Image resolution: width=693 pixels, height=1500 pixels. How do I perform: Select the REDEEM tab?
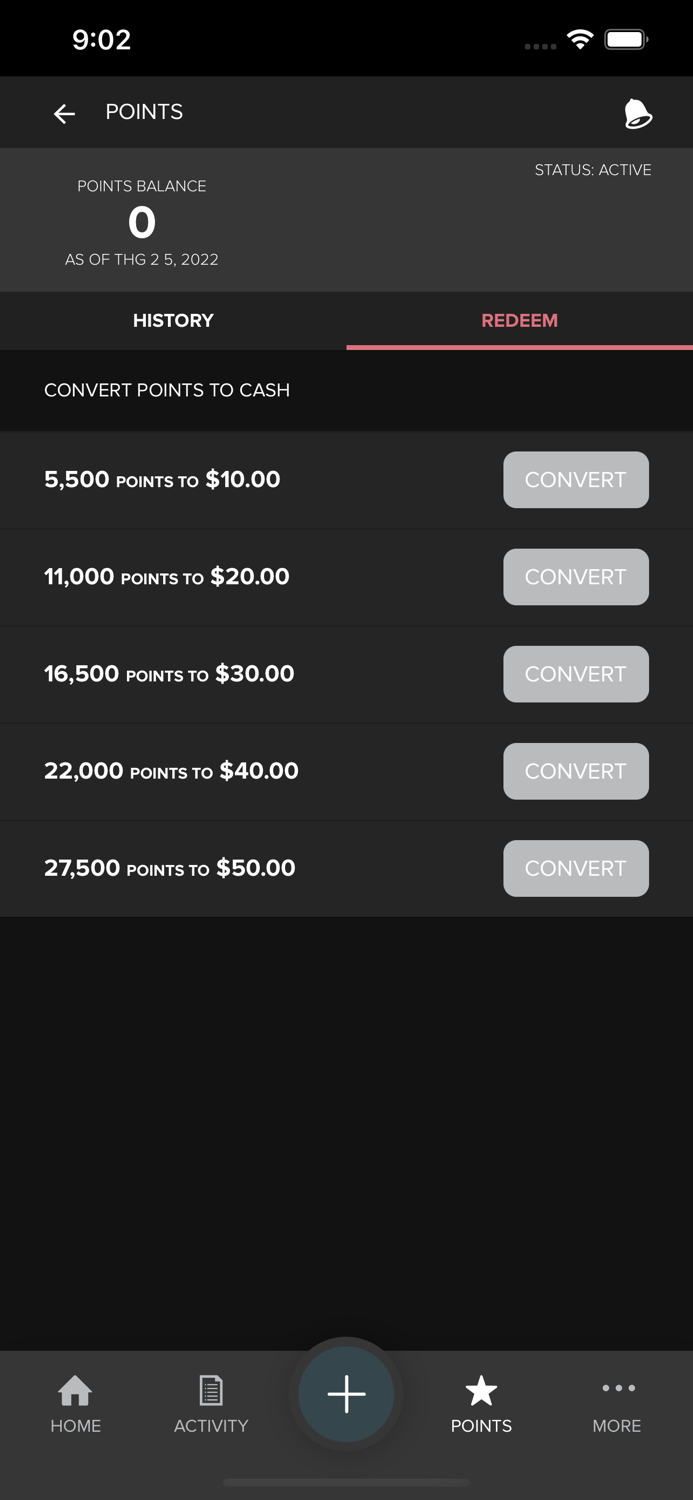coord(519,320)
